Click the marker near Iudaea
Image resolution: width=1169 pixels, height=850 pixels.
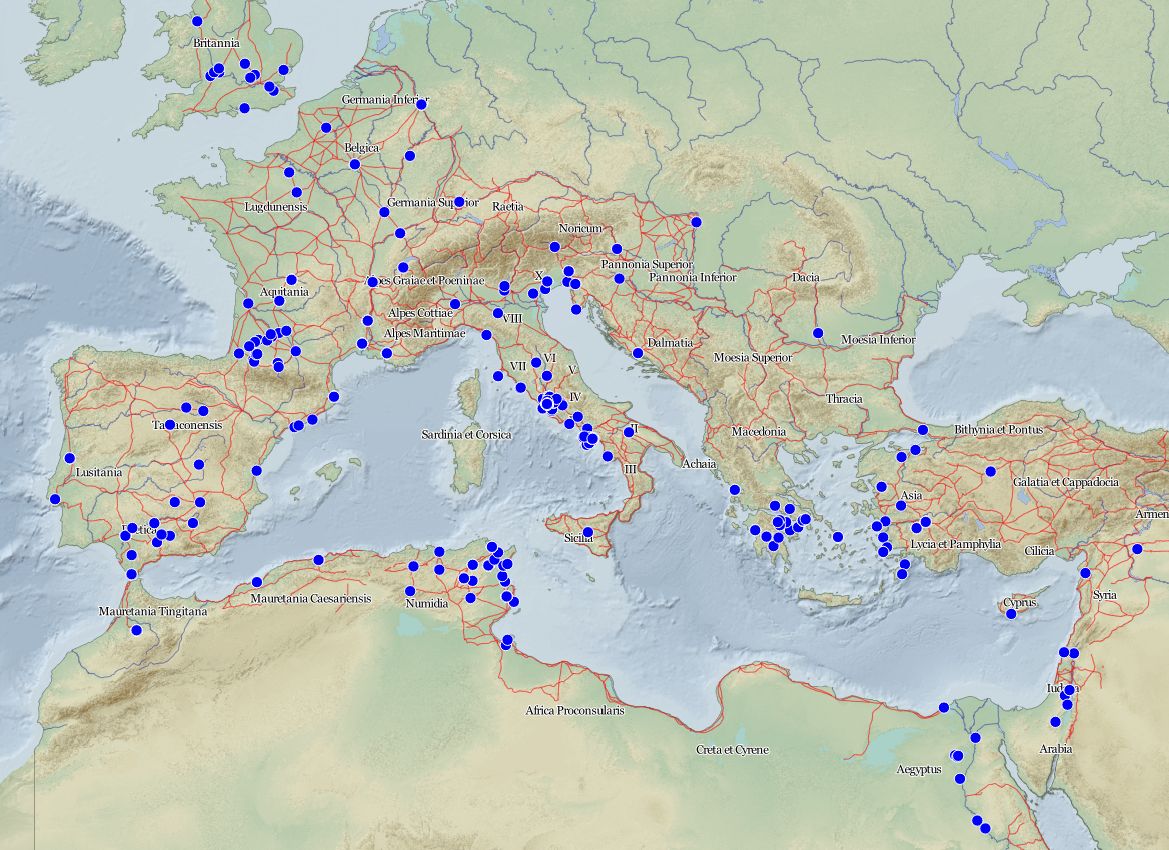(x=1068, y=691)
